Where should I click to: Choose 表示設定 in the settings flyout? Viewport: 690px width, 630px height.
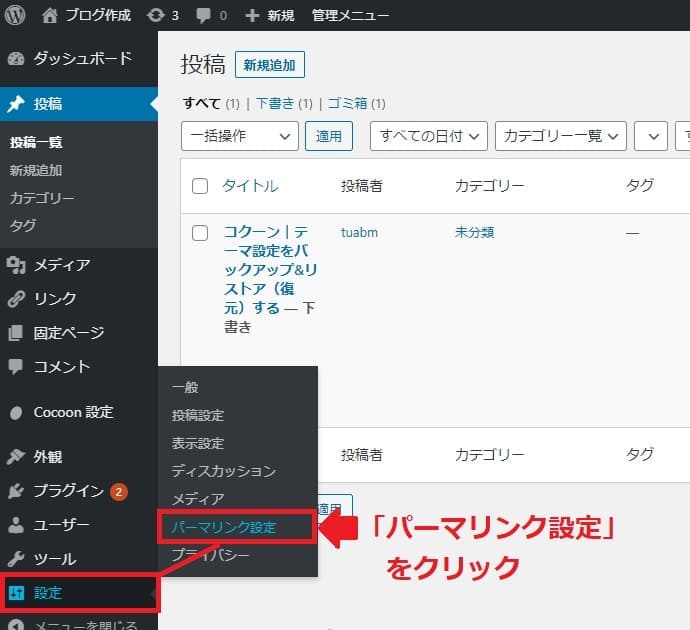pyautogui.click(x=198, y=443)
